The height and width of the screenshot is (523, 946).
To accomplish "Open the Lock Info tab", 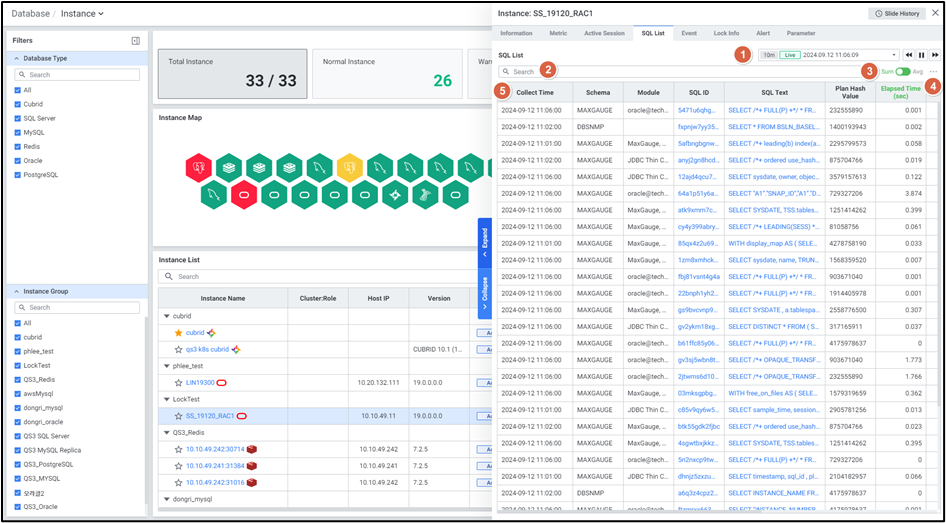I will click(726, 33).
